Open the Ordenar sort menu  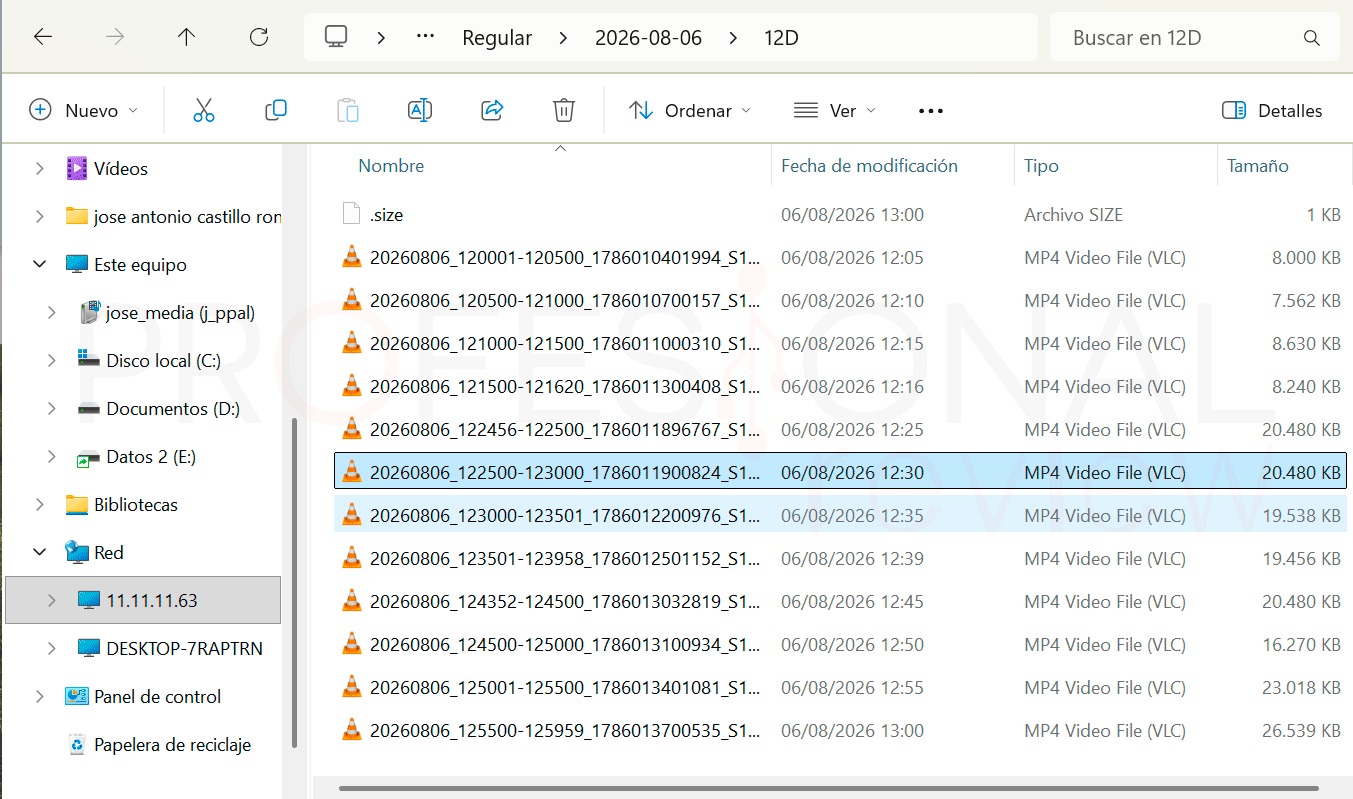(x=690, y=110)
